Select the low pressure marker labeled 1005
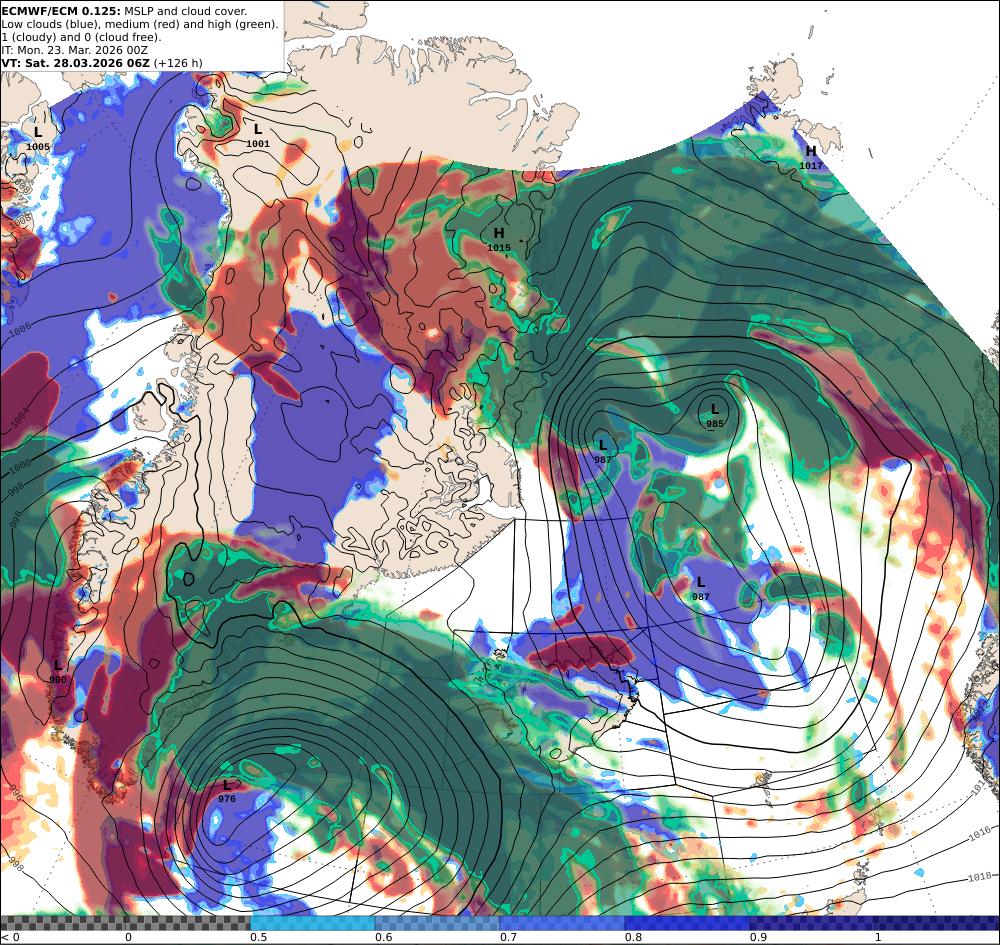Viewport: 1000px width, 945px height. pyautogui.click(x=38, y=139)
